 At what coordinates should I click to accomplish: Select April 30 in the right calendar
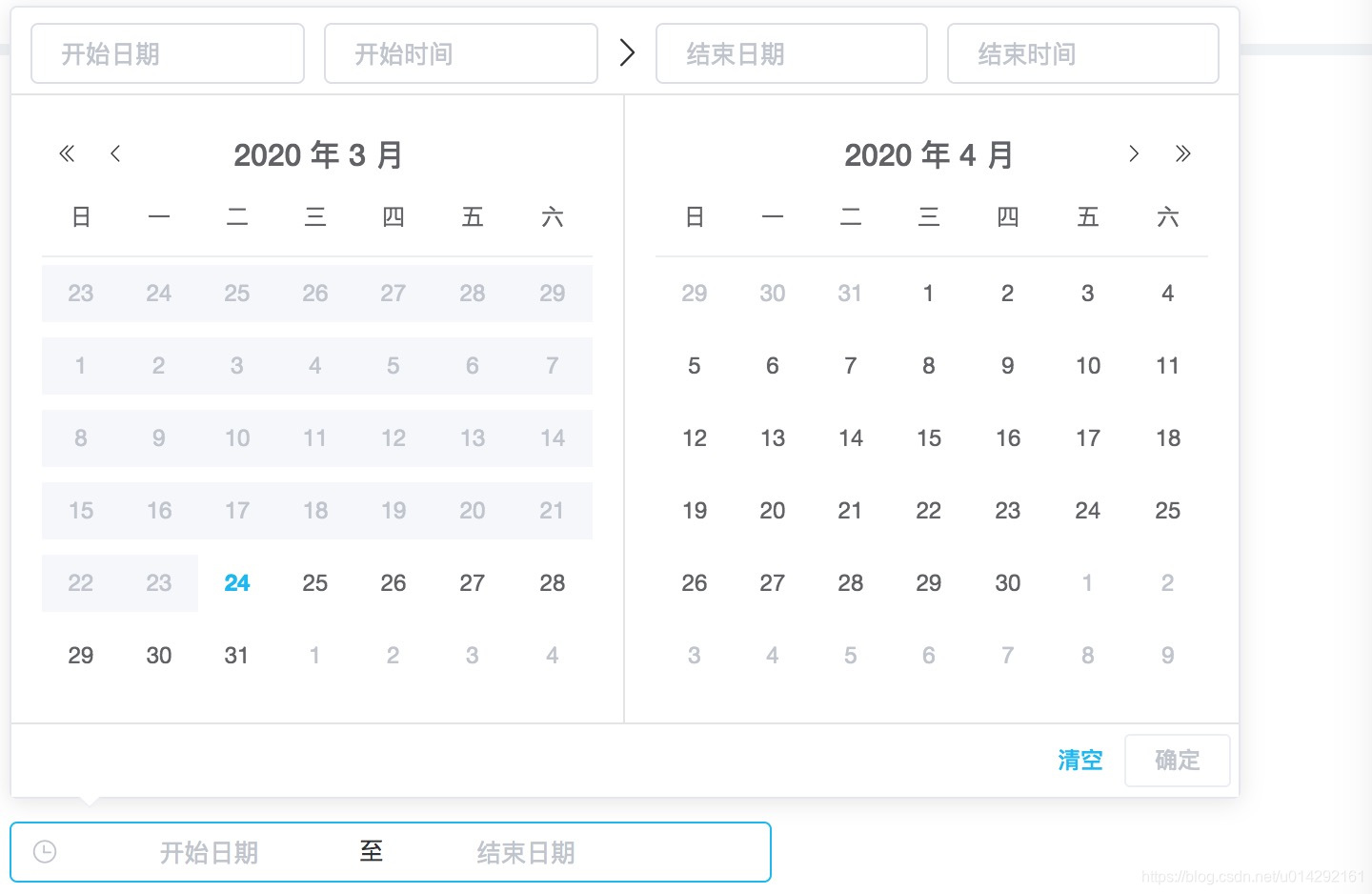pos(1008,582)
